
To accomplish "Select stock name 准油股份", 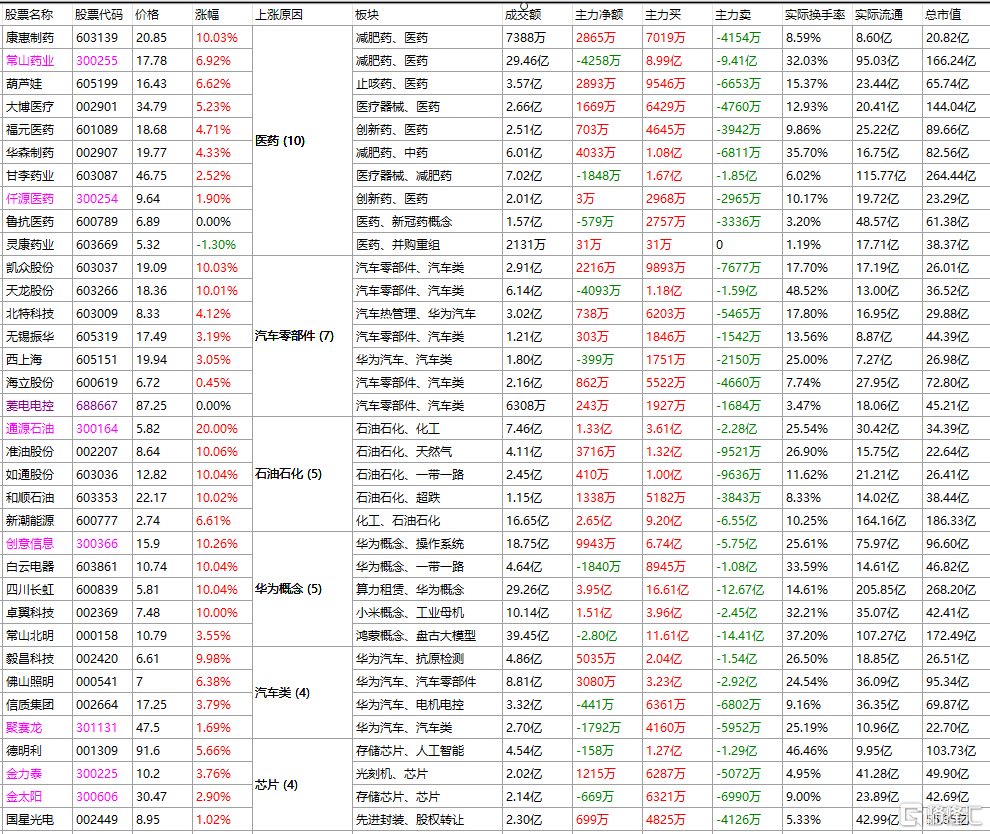I will (30, 452).
